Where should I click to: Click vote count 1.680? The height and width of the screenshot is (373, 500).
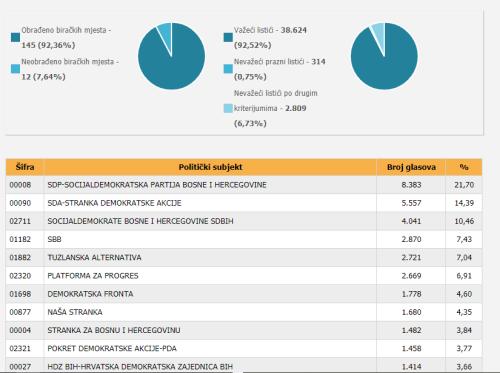click(411, 312)
